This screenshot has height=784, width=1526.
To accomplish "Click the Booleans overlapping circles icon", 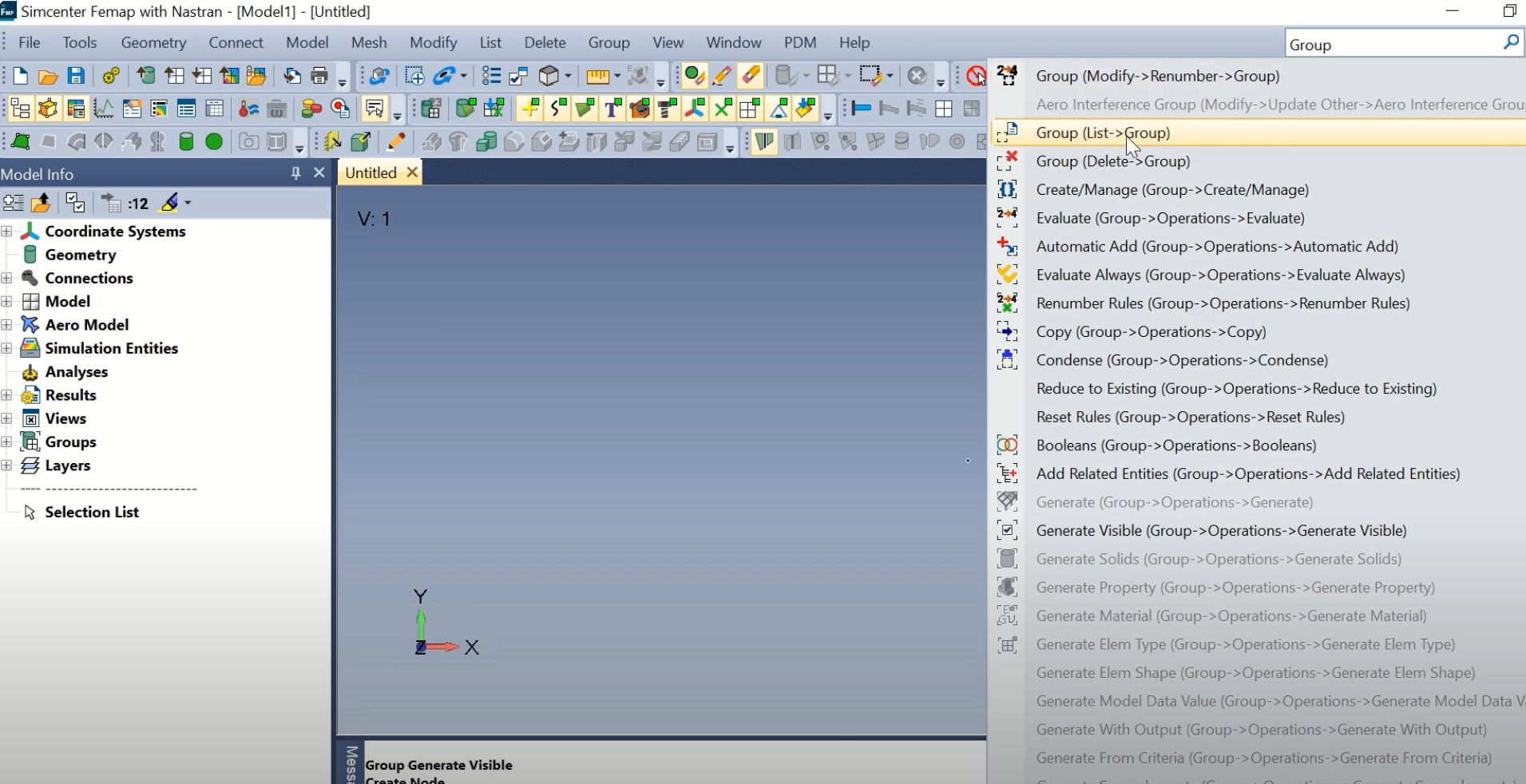I will pos(1008,445).
